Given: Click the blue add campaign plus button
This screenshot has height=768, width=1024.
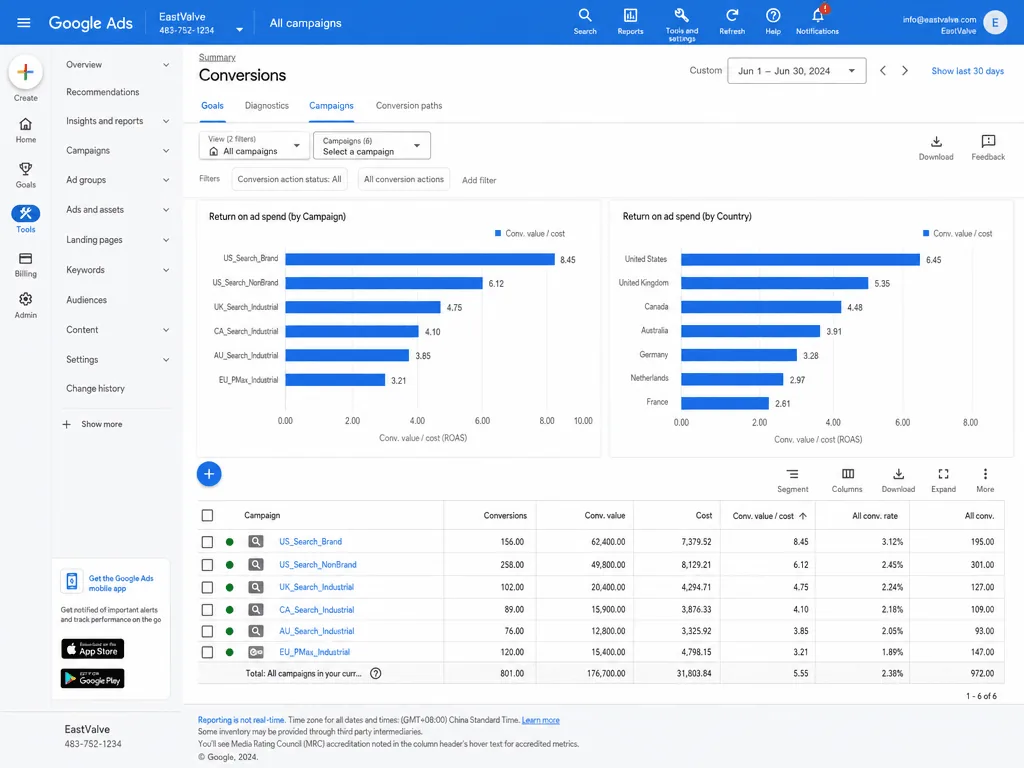Looking at the screenshot, I should coord(209,474).
